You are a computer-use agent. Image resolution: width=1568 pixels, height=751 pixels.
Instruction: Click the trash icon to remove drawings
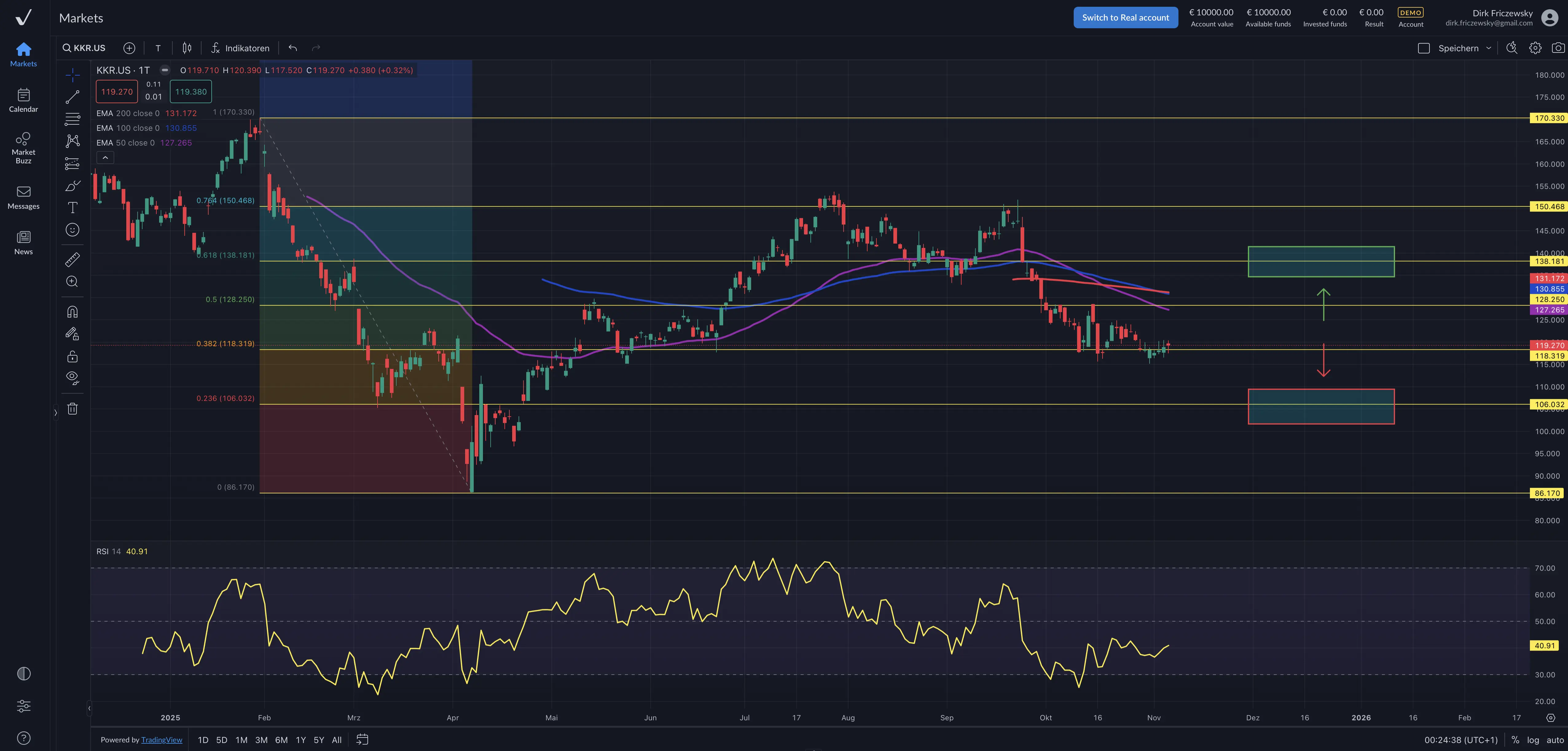(x=73, y=409)
